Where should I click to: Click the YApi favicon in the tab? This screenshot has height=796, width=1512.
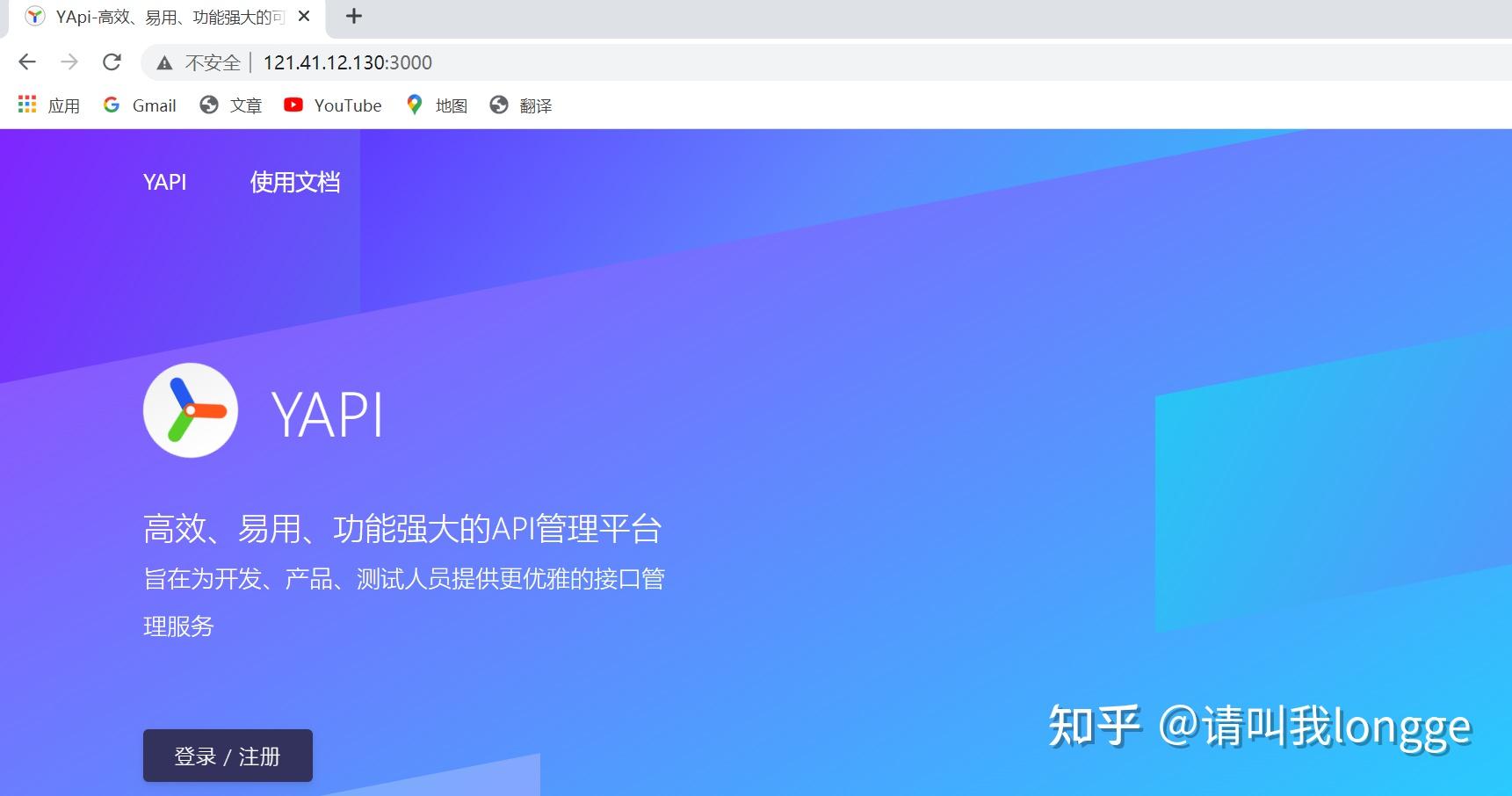(34, 16)
